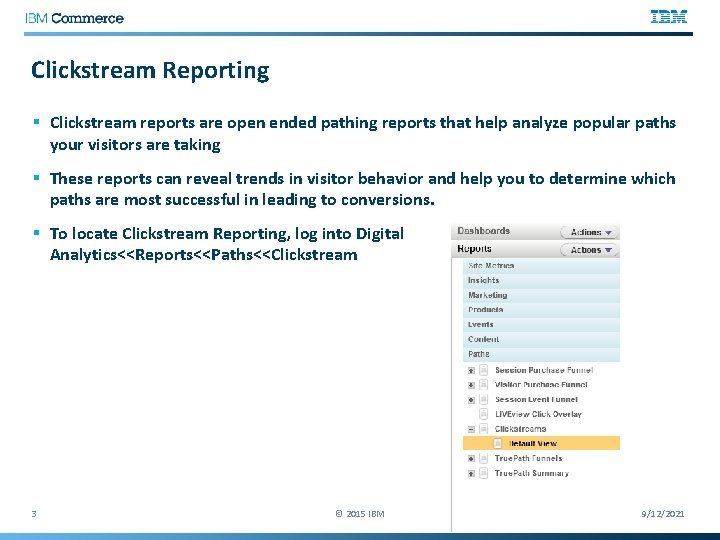Expand the Session Event Funnel node
This screenshot has width=720, height=540.
point(471,399)
